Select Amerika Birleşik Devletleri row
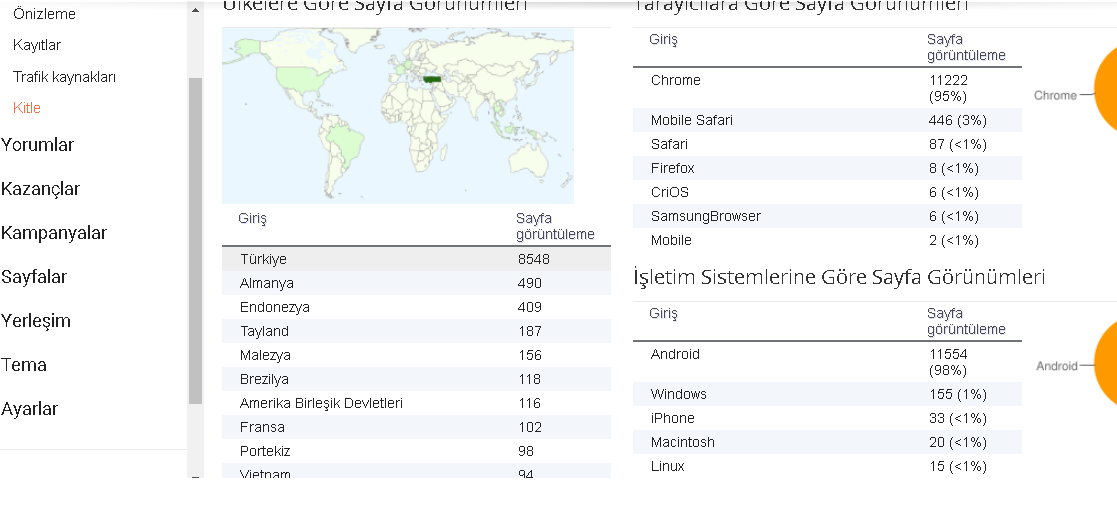 416,403
